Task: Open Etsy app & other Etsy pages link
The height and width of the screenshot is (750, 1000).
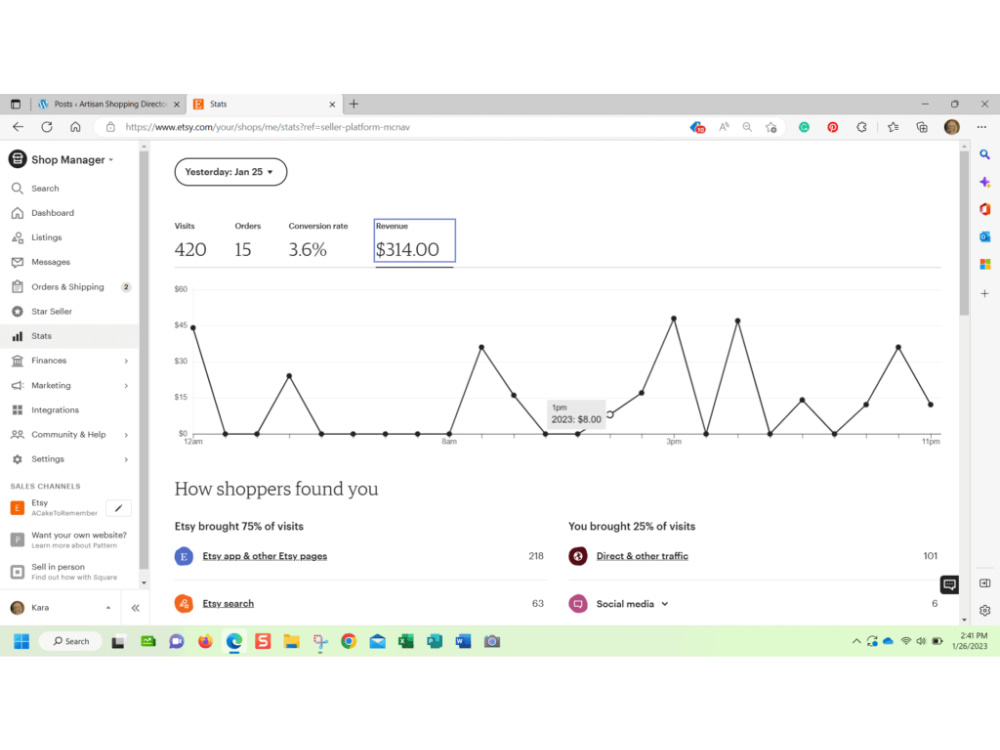Action: tap(265, 556)
